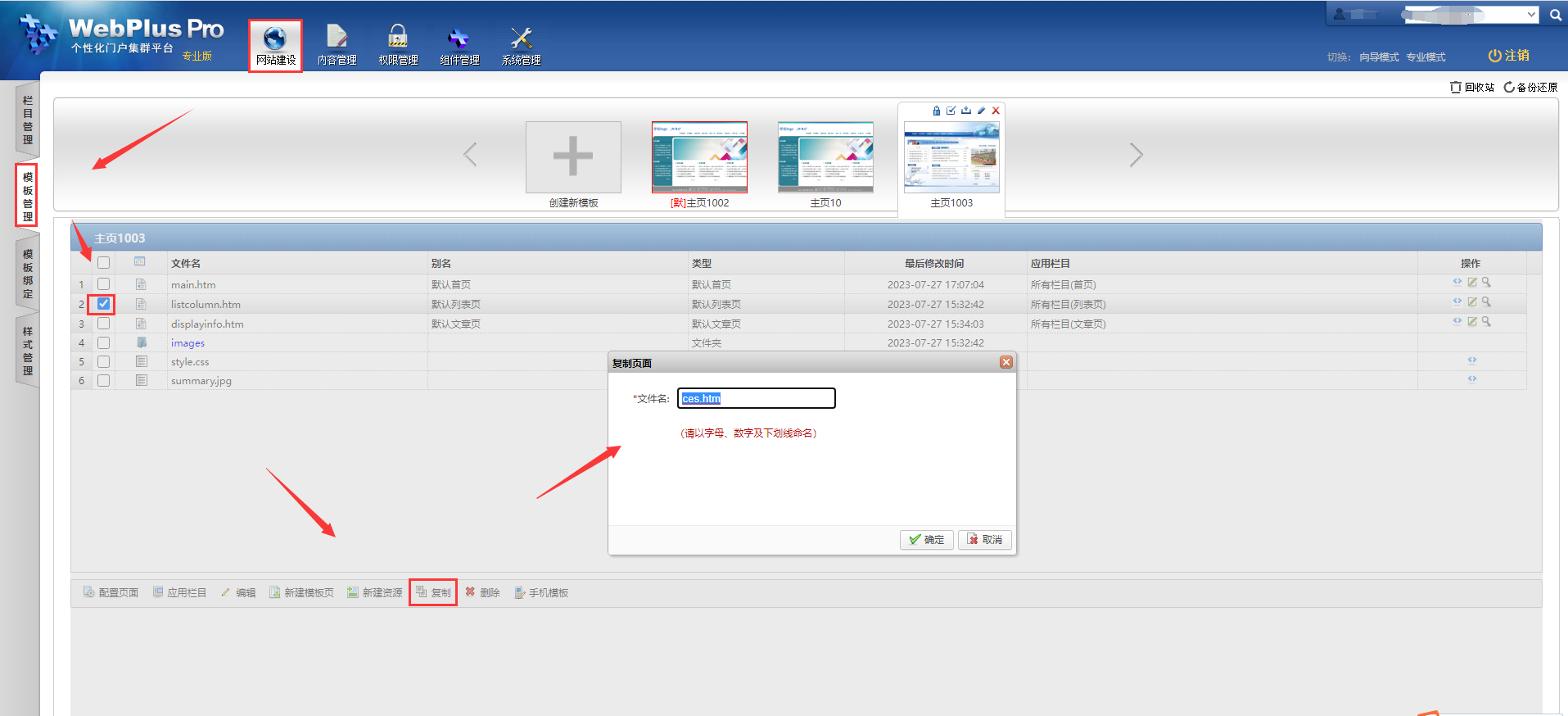Click red X delete icon on 主页1003 template

point(996,111)
